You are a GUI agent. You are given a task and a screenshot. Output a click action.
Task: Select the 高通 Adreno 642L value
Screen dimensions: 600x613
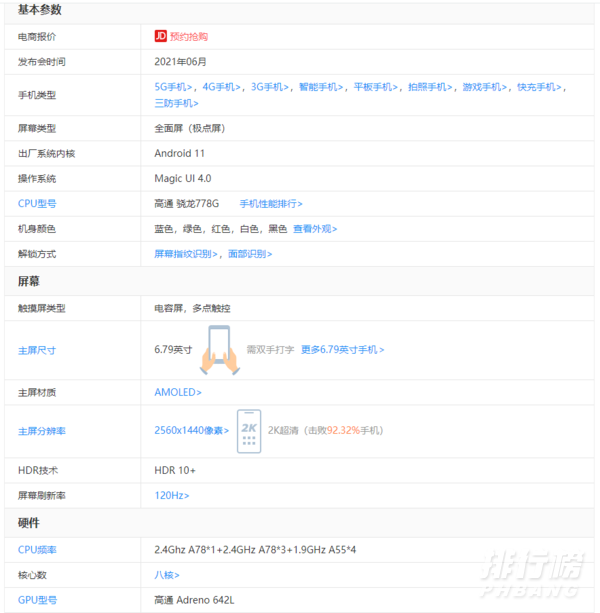[194, 600]
